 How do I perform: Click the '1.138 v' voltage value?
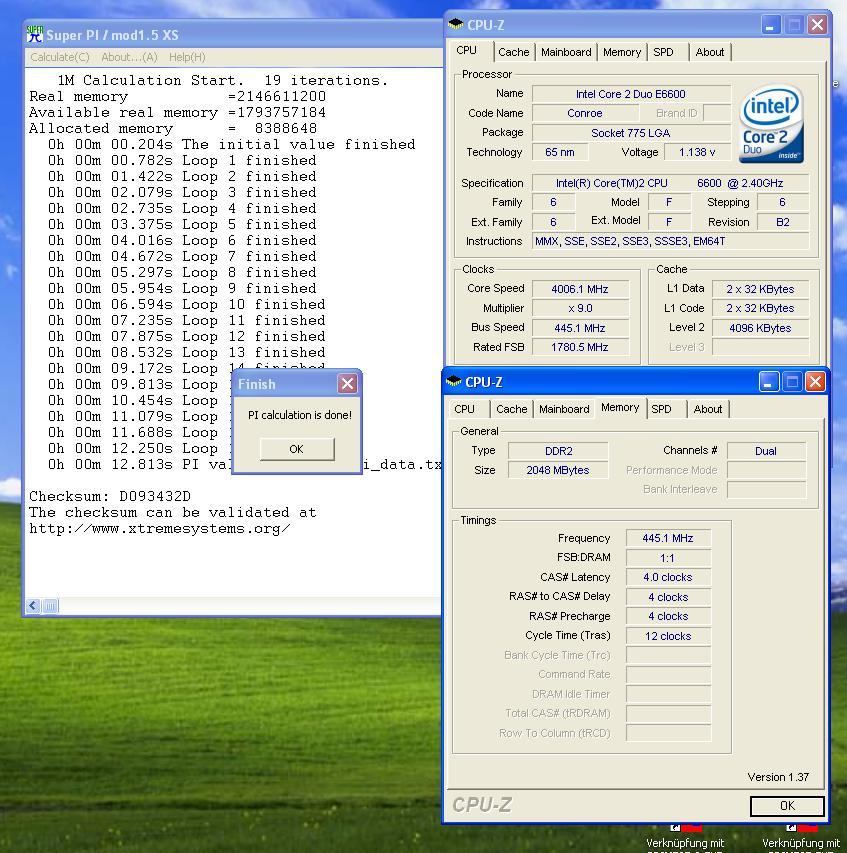[x=697, y=152]
